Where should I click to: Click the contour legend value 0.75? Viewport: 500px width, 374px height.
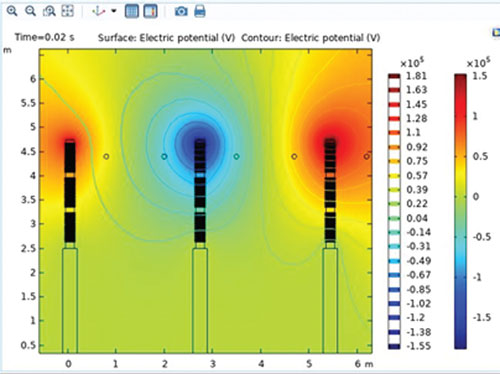coord(417,161)
